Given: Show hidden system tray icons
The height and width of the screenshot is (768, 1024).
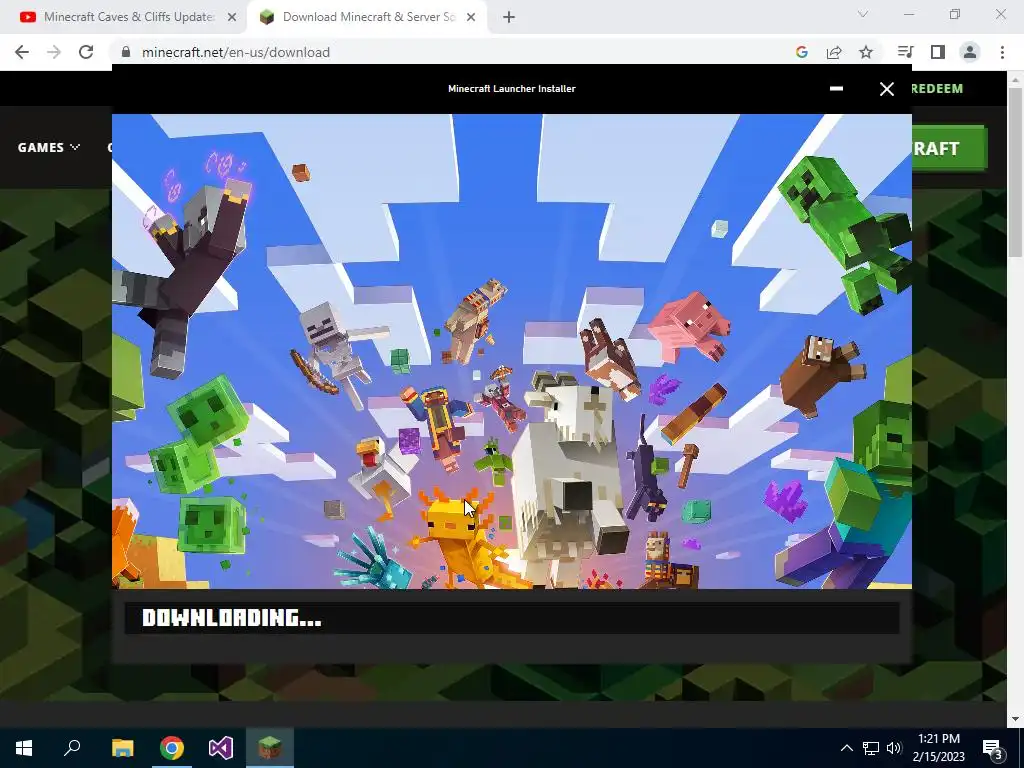Looking at the screenshot, I should 846,748.
